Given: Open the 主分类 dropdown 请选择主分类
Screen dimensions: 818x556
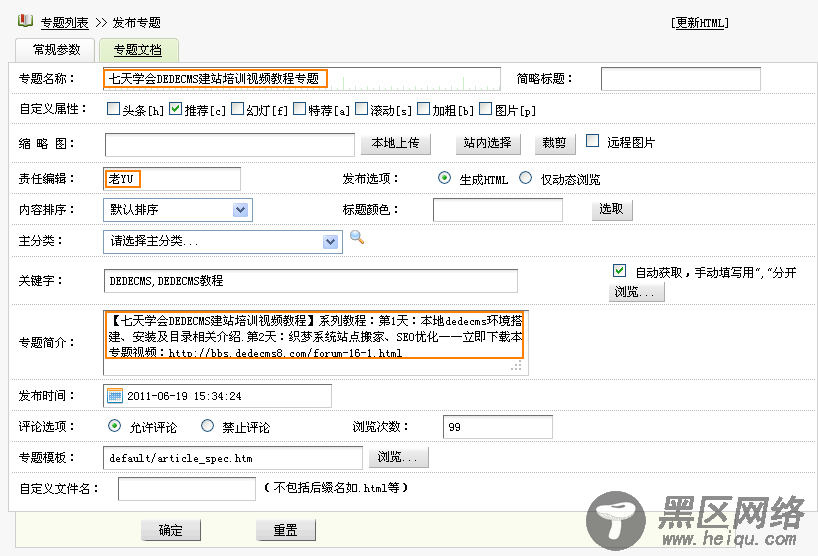Looking at the screenshot, I should pos(223,242).
